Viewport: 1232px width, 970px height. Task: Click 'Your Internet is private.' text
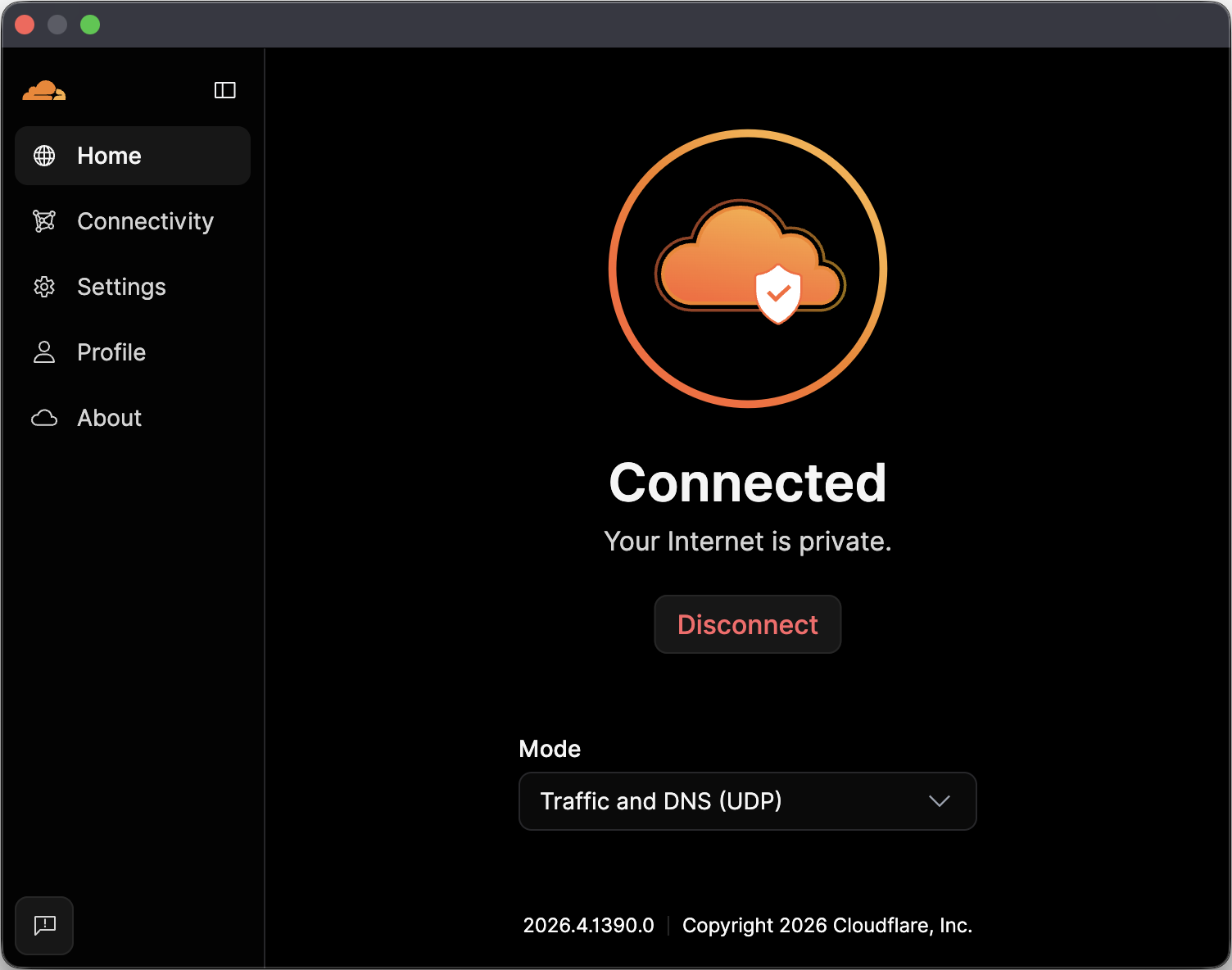point(748,542)
